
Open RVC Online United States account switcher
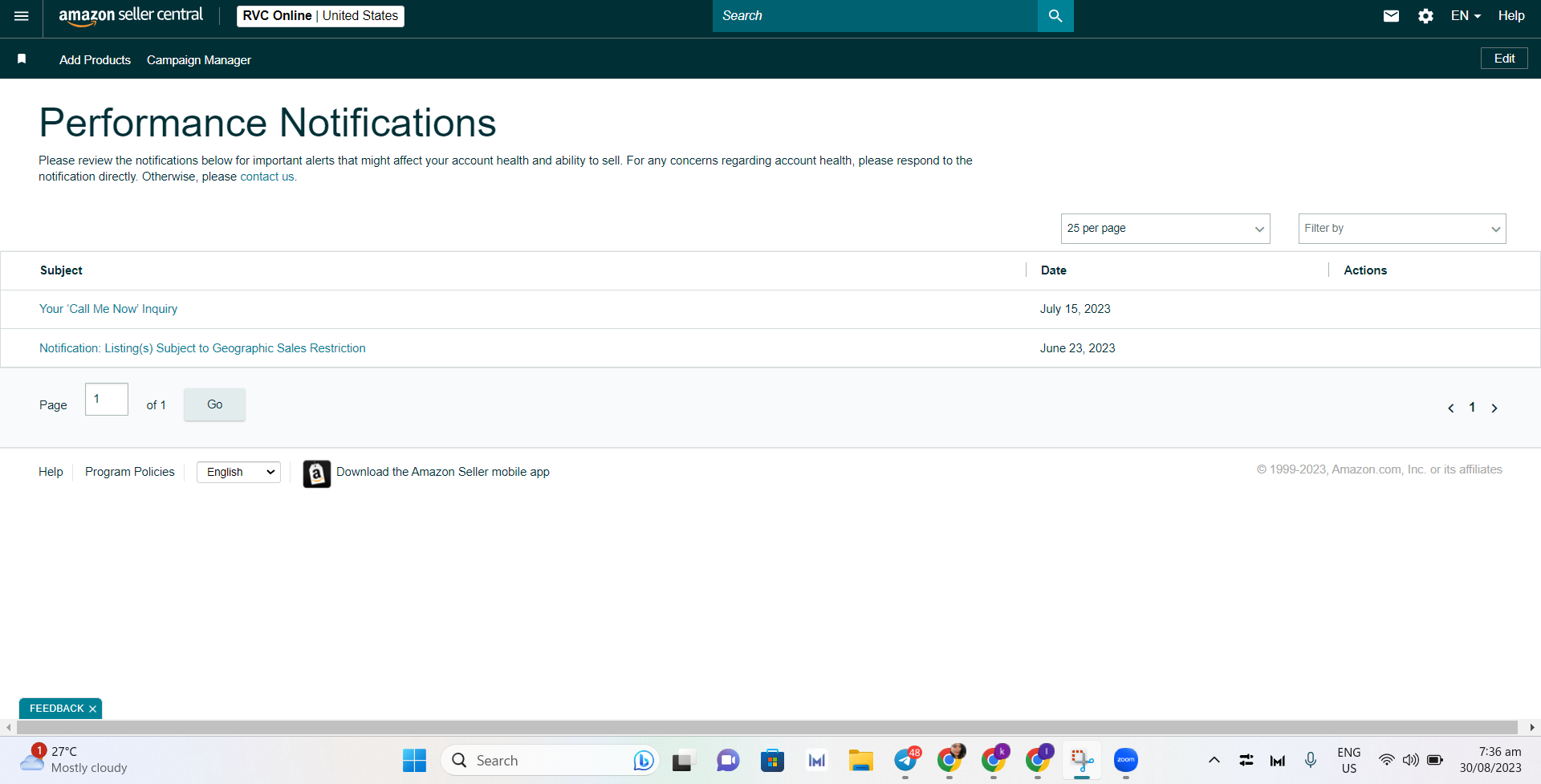(320, 16)
